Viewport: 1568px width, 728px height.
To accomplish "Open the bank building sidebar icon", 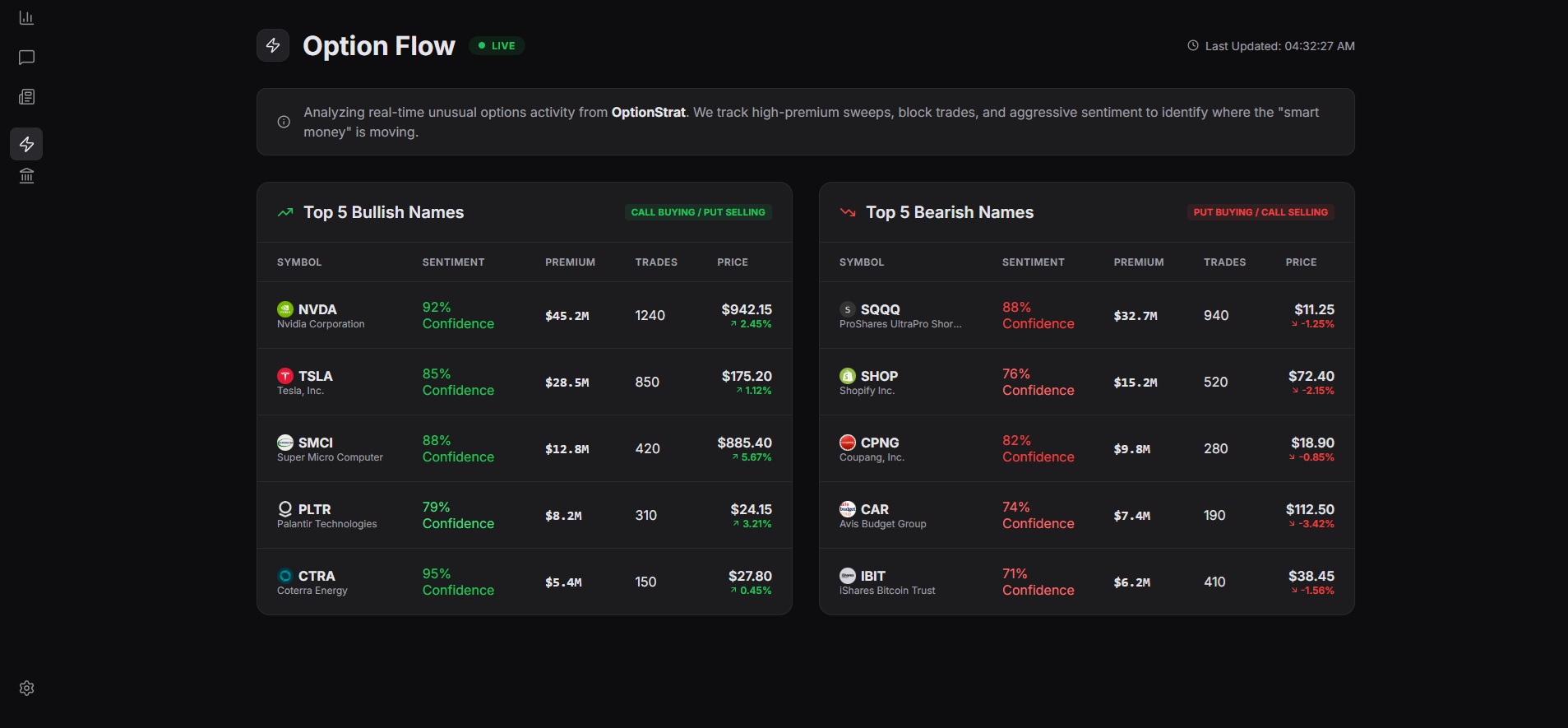I will tap(26, 175).
